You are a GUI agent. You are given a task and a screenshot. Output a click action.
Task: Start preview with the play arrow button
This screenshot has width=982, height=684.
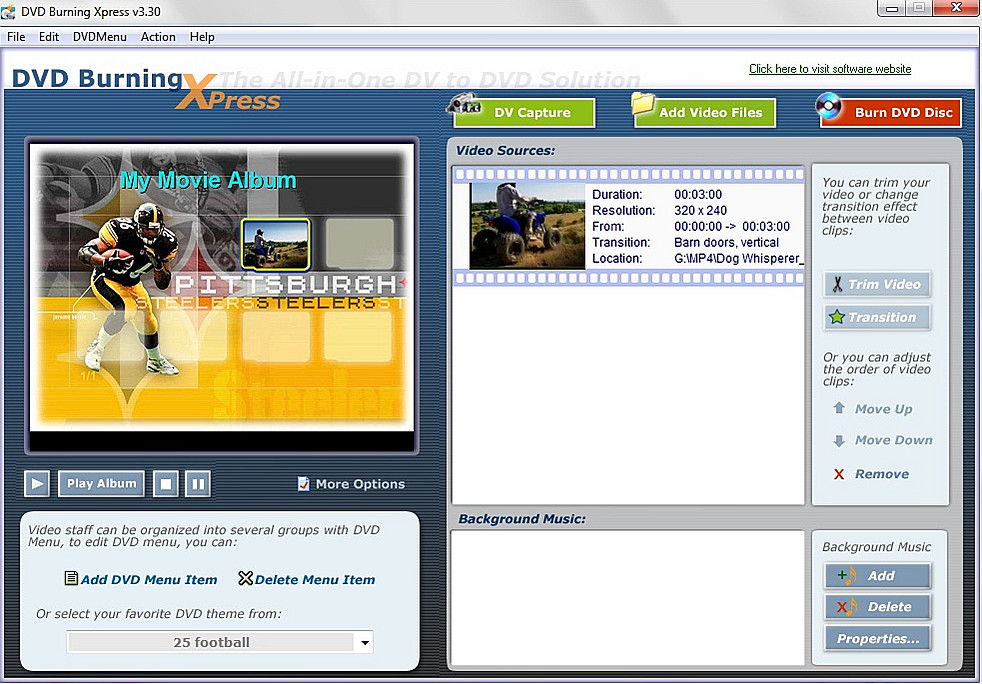(x=37, y=484)
